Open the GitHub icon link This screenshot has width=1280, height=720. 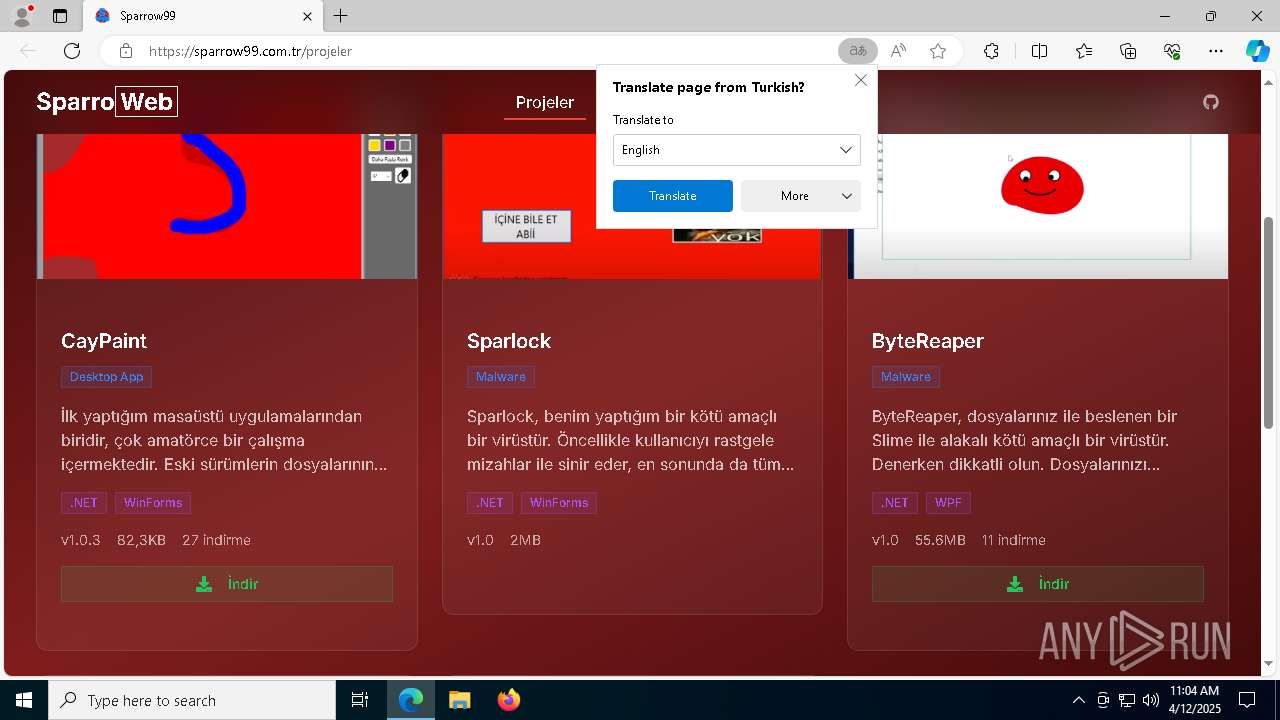(1211, 102)
